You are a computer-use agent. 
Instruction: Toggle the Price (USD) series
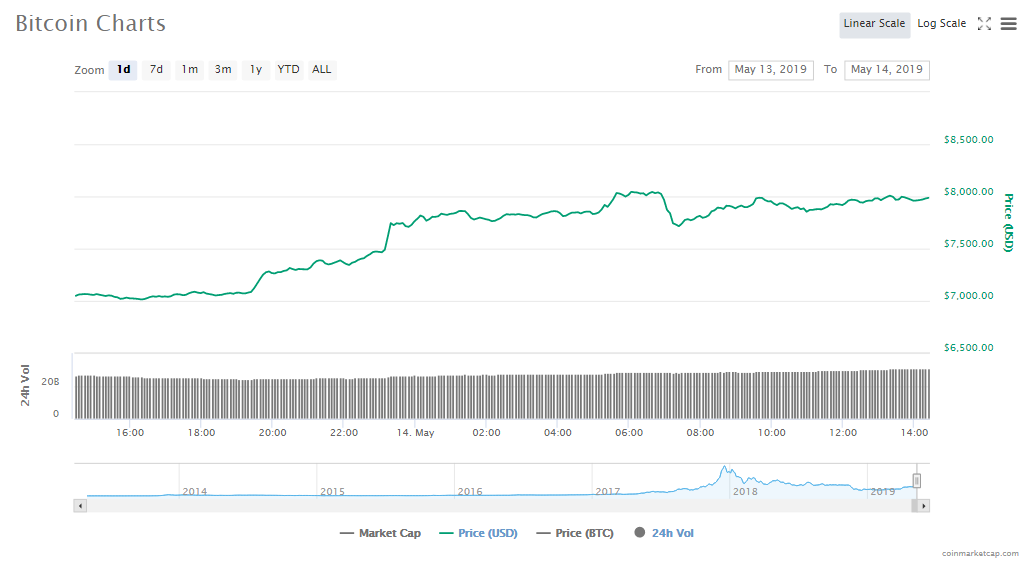[x=478, y=533]
